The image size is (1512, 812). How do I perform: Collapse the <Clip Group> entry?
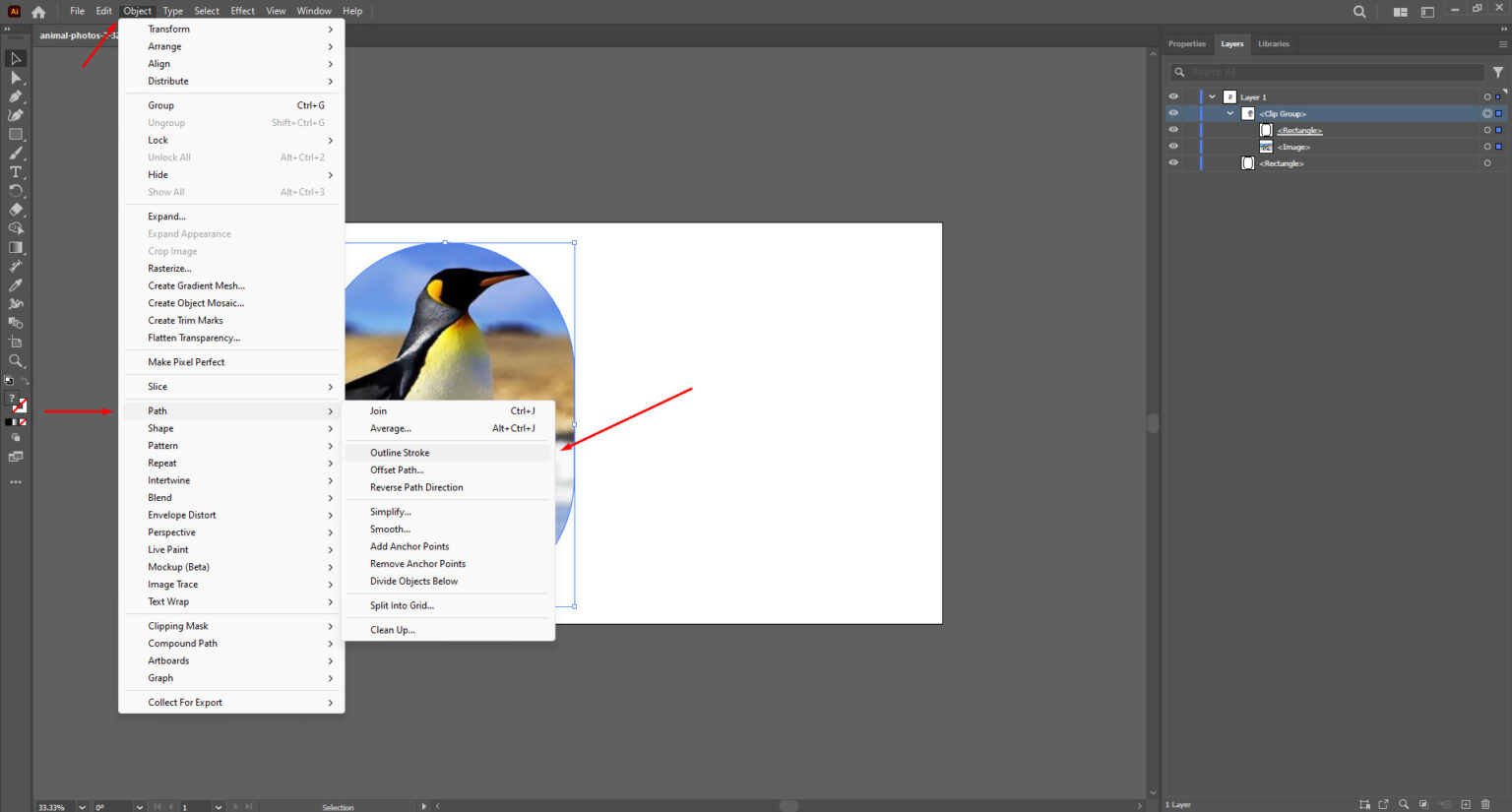tap(1229, 112)
